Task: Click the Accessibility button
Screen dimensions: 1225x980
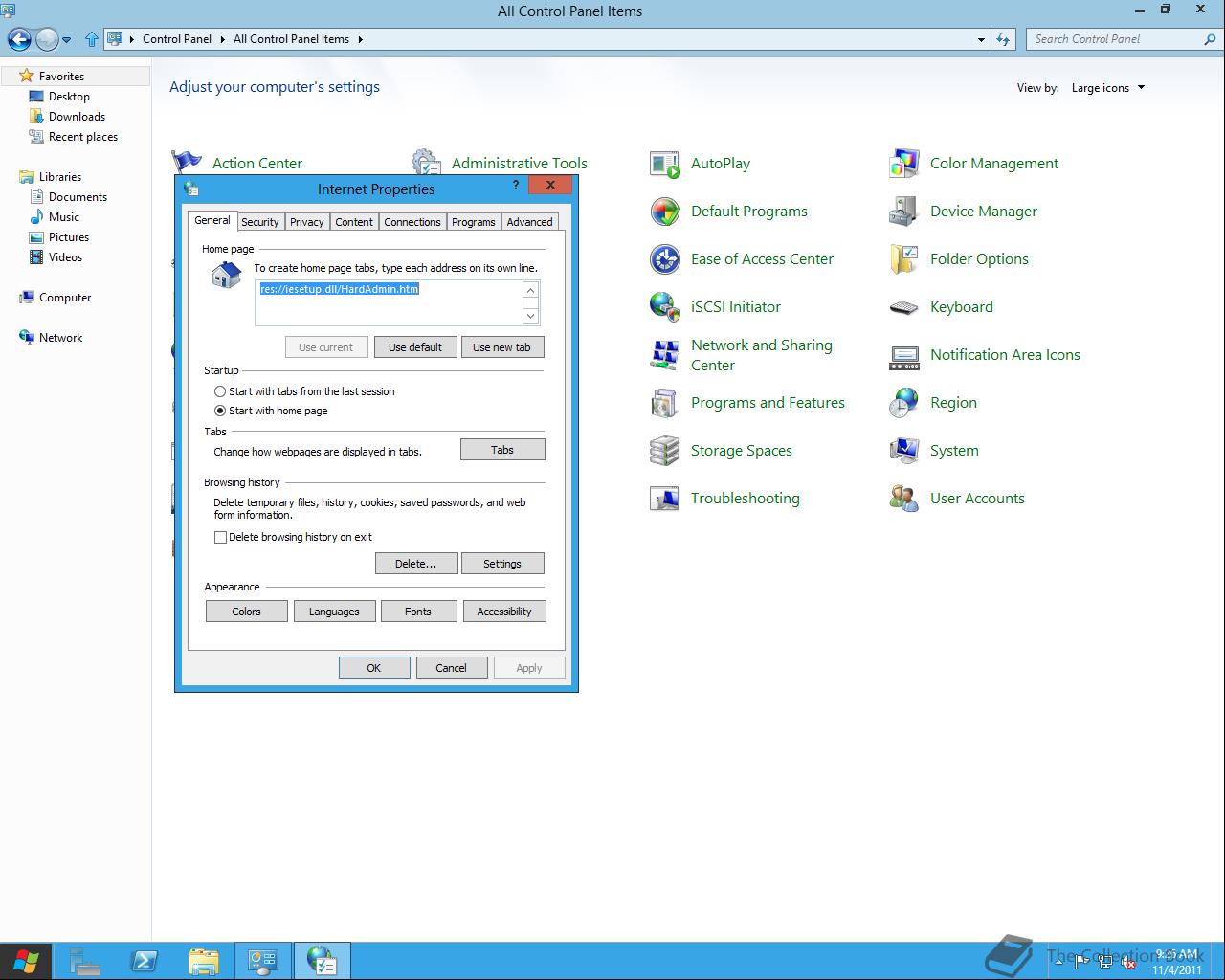Action: click(x=504, y=612)
